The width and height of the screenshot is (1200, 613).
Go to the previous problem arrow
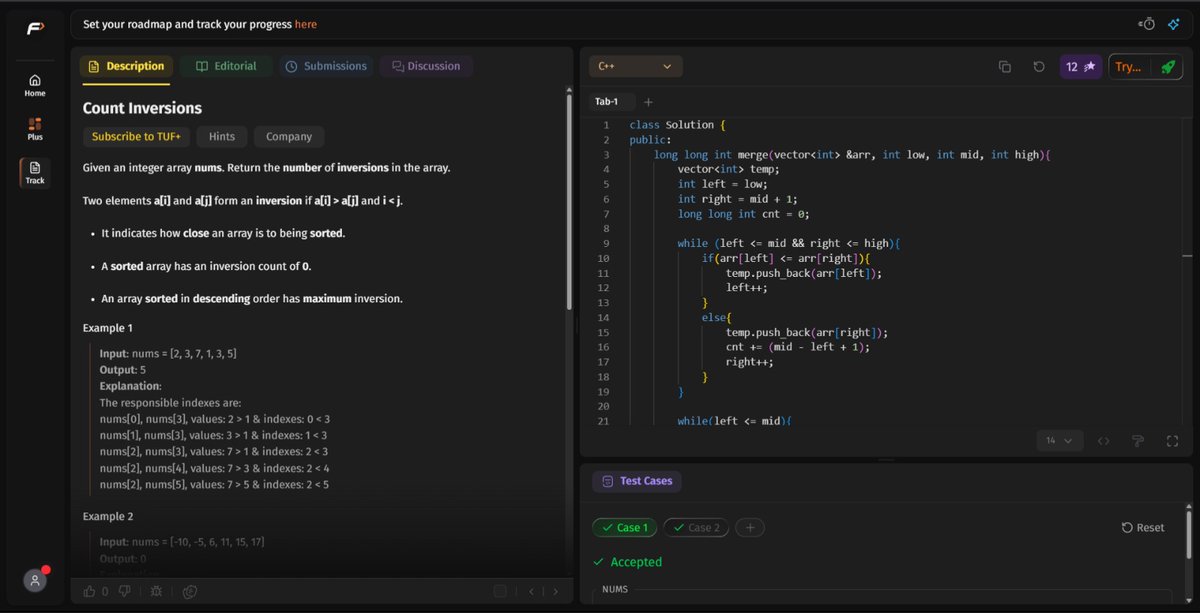(x=532, y=591)
